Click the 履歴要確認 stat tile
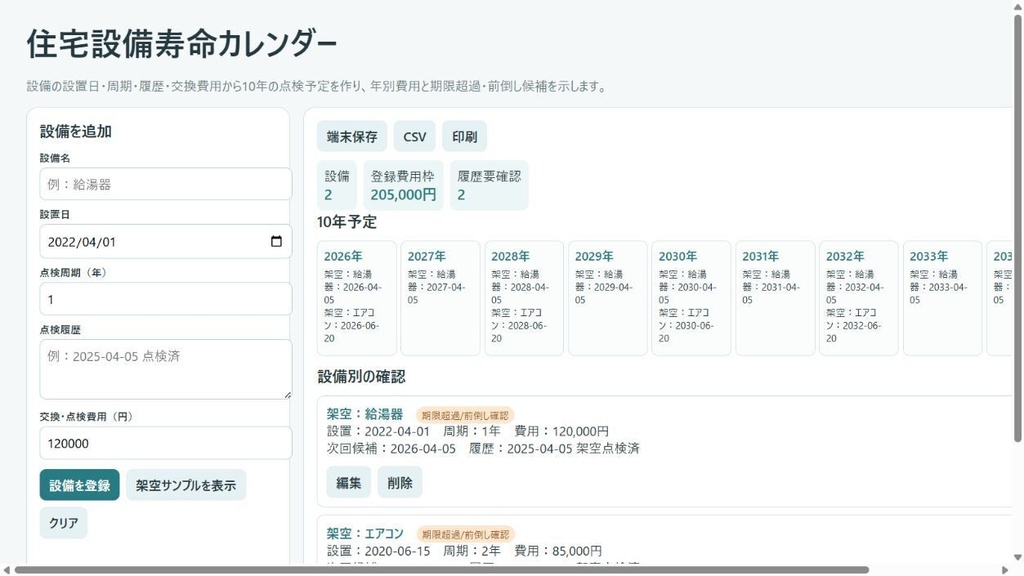 click(489, 185)
